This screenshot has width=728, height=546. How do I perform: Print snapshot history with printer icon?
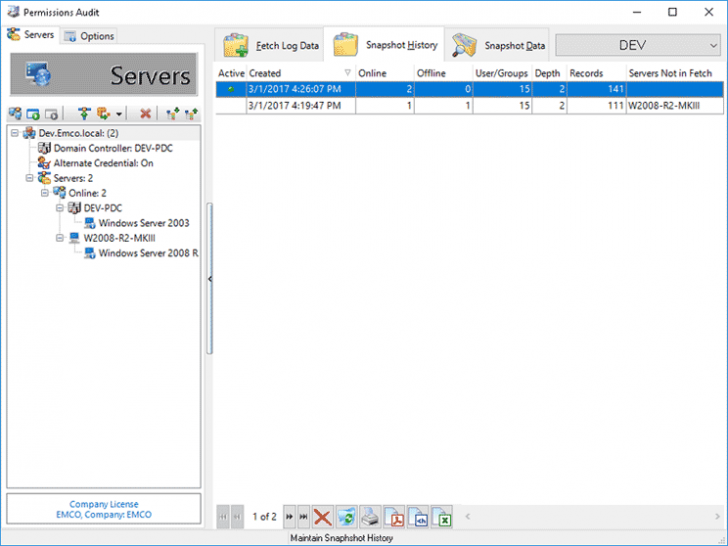click(x=370, y=517)
